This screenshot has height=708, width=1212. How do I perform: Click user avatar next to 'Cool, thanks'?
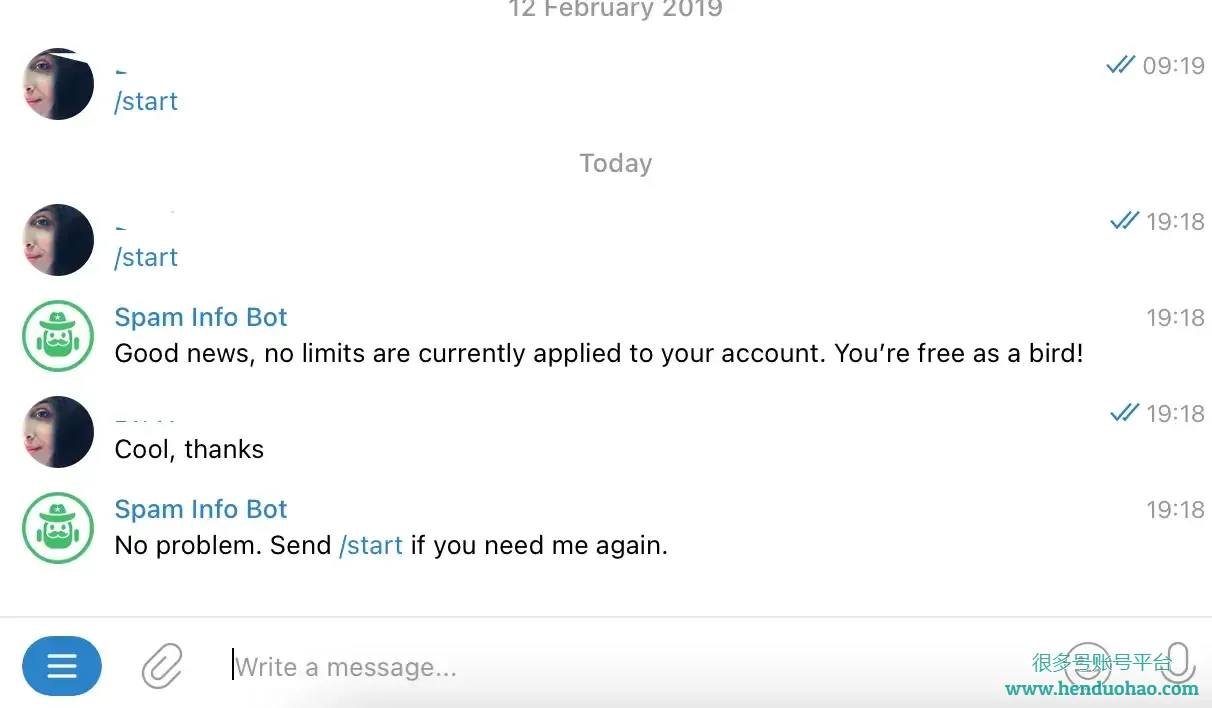point(58,432)
